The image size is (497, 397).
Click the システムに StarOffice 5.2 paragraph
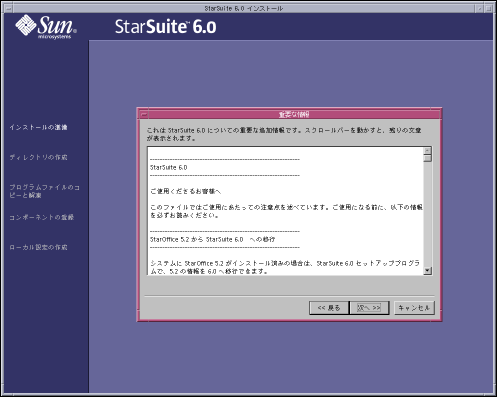tap(285, 267)
